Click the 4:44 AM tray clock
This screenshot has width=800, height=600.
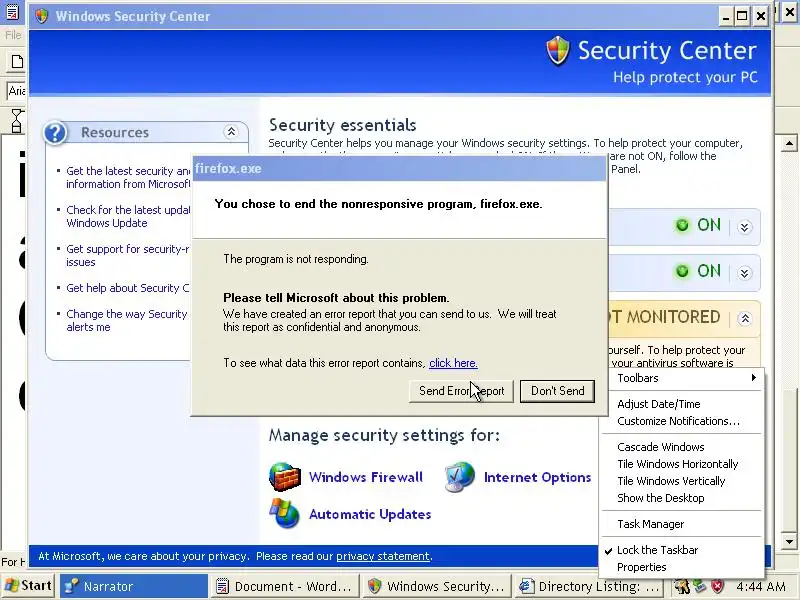coord(760,587)
